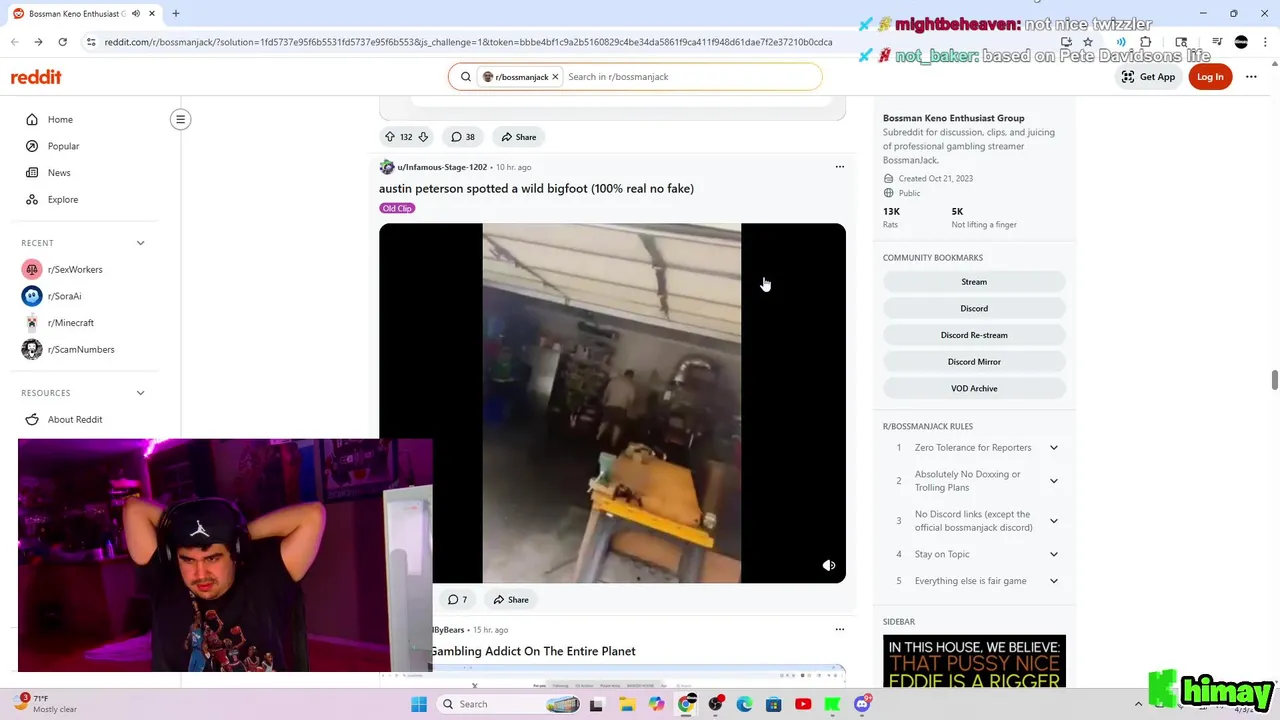1280x720 pixels.
Task: Click the page vertical scrollbar thumb
Action: tap(1275, 380)
